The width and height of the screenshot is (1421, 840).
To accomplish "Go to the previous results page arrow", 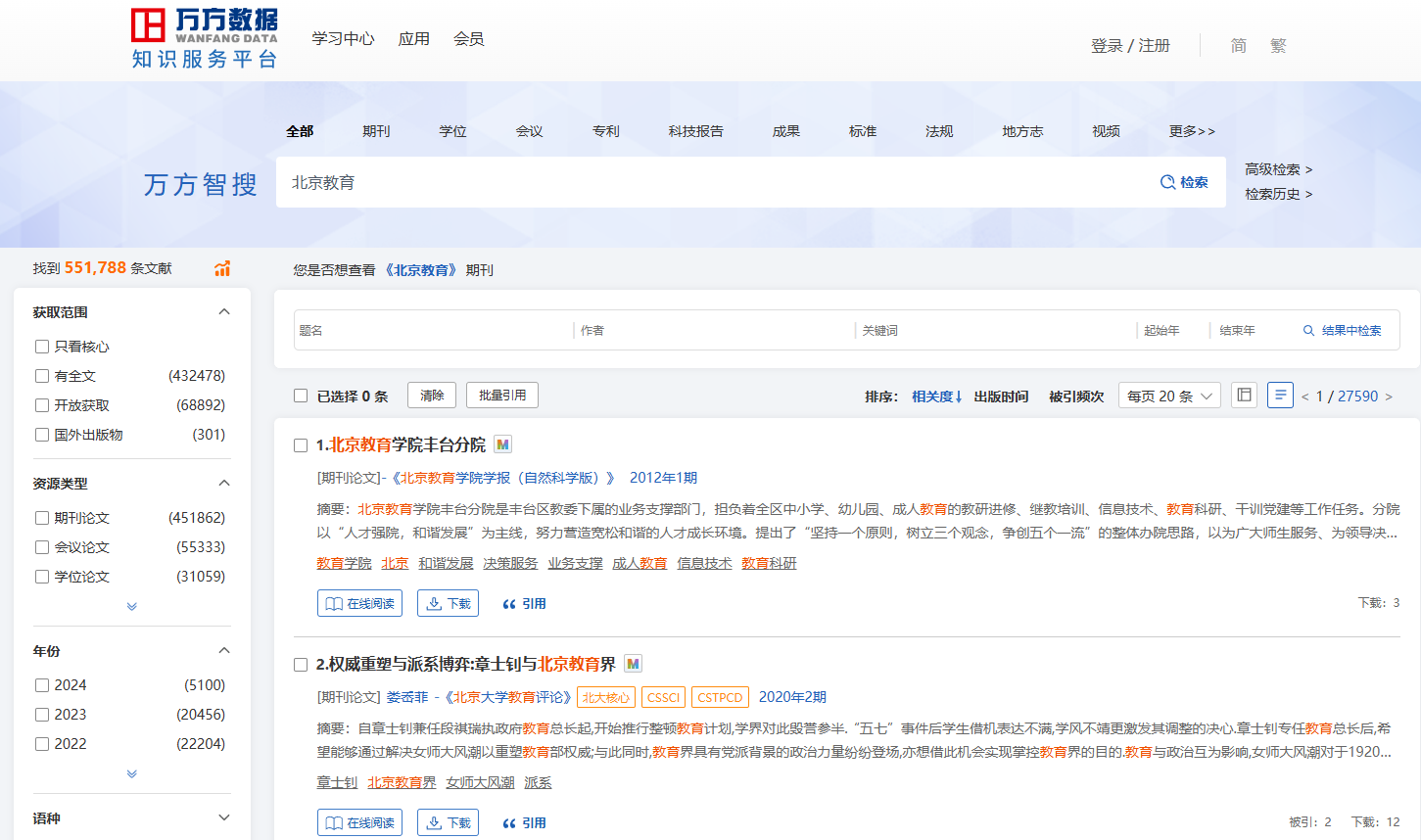I will click(x=1304, y=397).
